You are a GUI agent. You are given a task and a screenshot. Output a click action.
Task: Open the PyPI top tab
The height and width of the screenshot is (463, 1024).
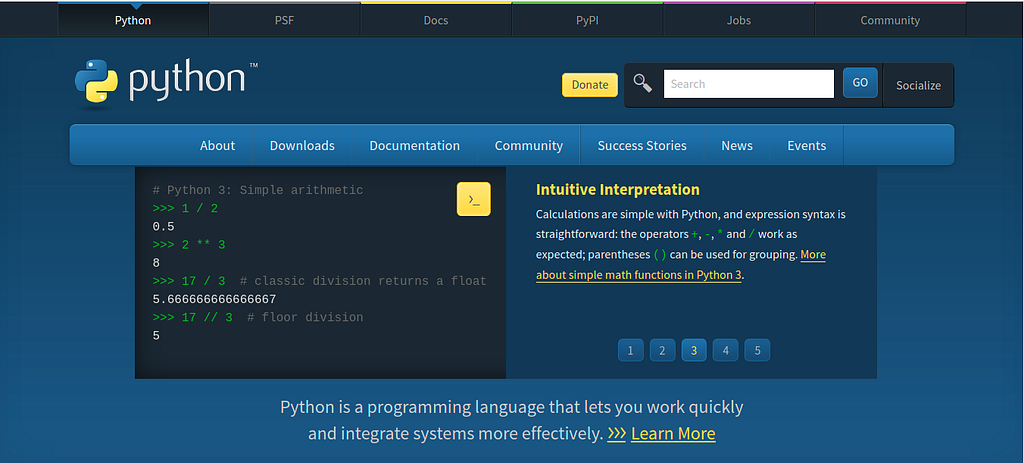587,20
